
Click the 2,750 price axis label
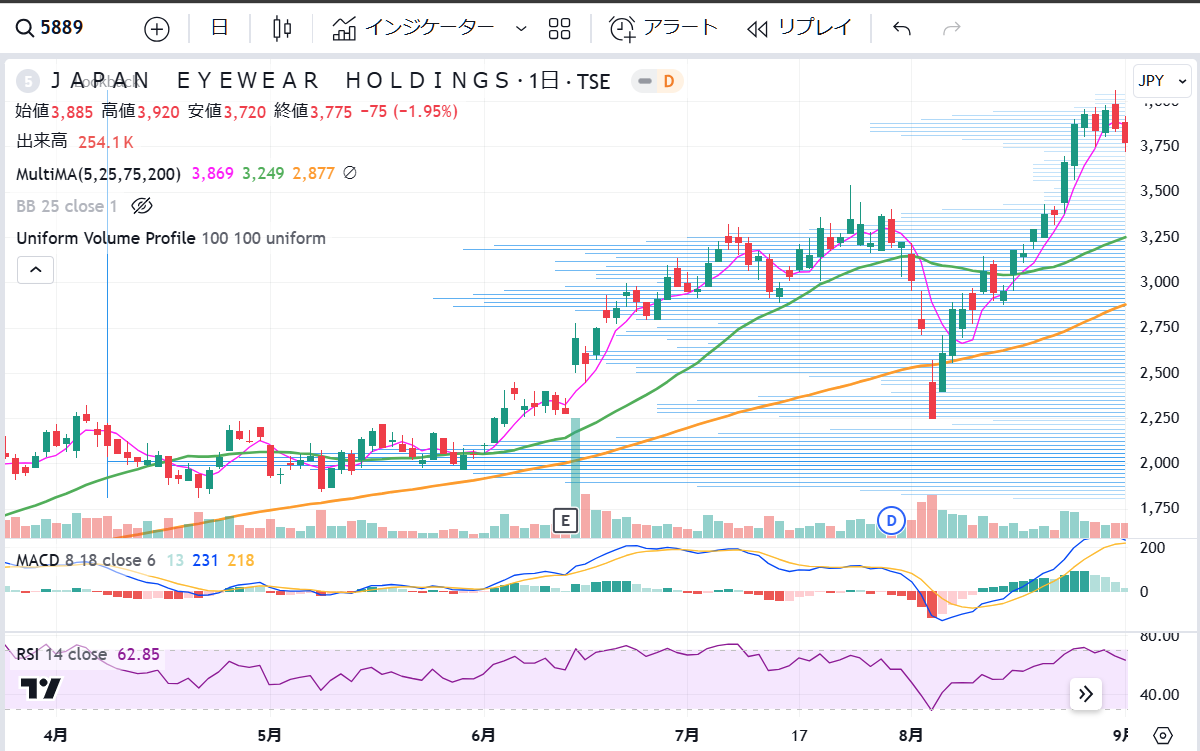[x=1158, y=327]
